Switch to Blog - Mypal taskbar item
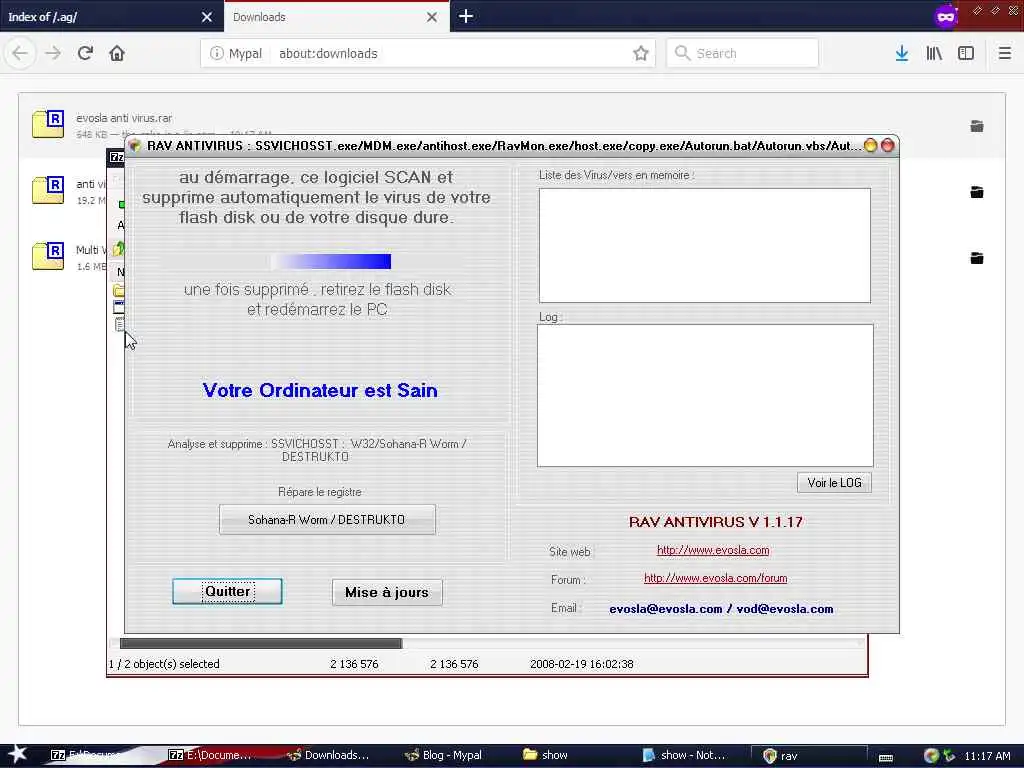Viewport: 1024px width, 768px height. point(444,755)
